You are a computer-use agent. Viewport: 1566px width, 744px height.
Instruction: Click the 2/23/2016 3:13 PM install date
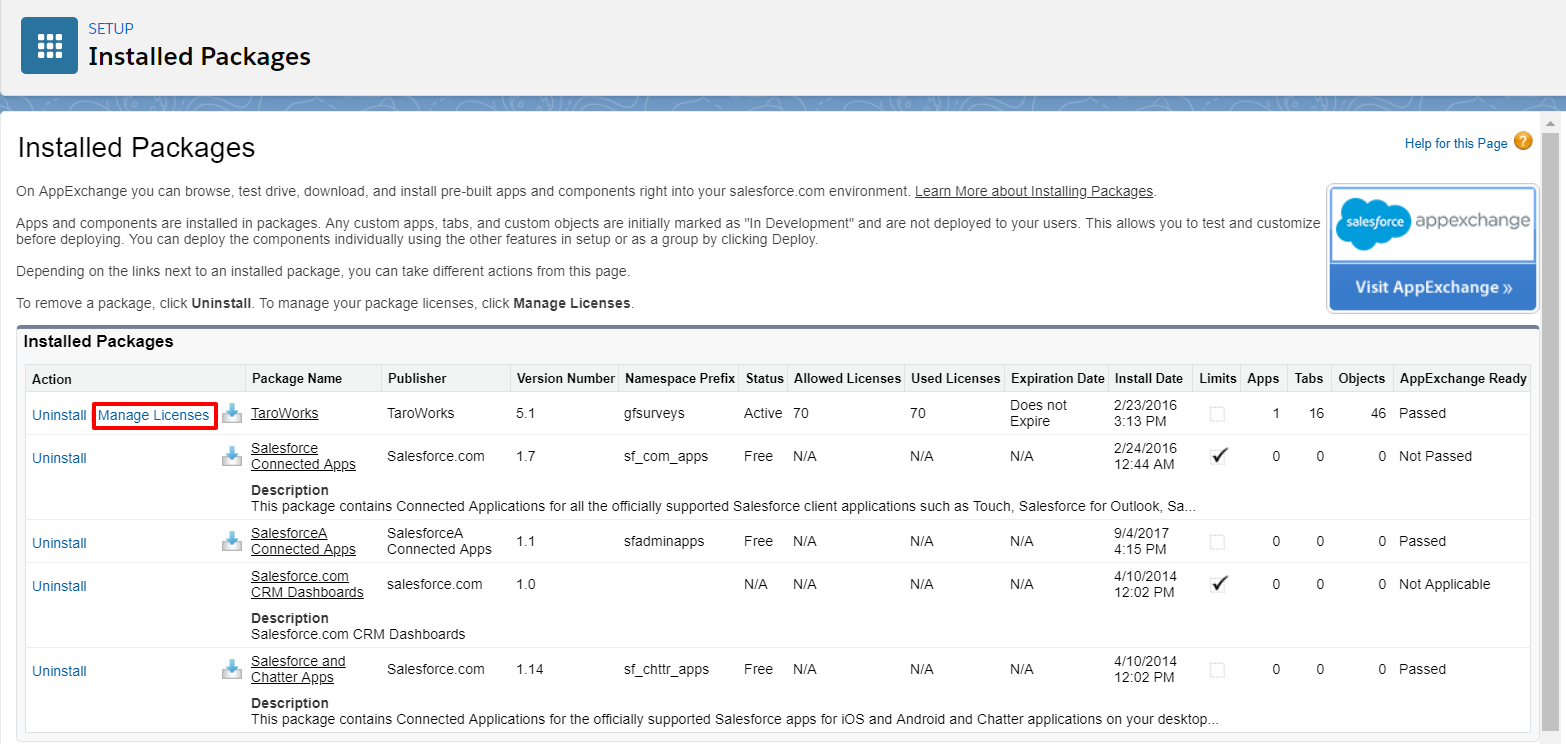click(x=1146, y=413)
